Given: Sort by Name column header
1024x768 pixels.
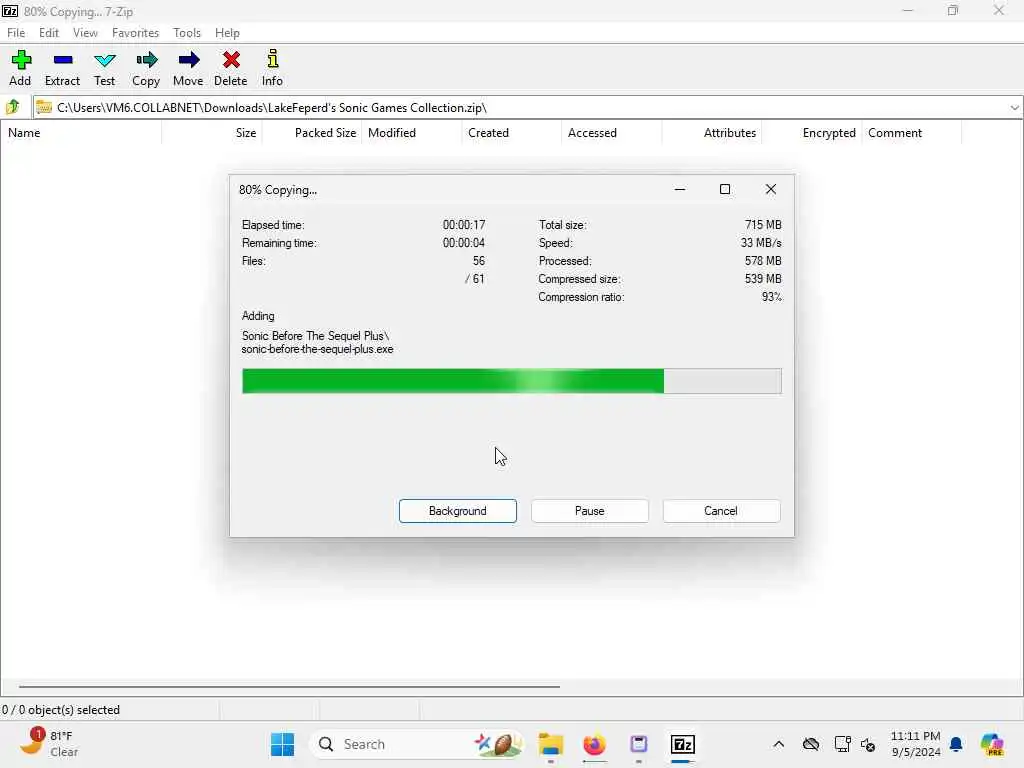Looking at the screenshot, I should coord(81,133).
